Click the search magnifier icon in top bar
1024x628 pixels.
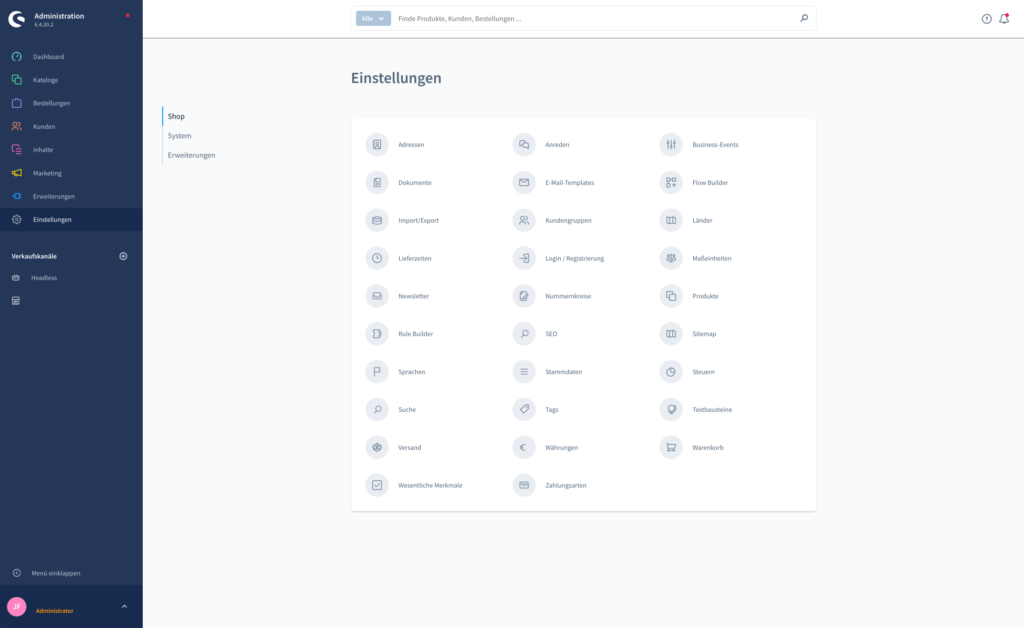point(804,18)
